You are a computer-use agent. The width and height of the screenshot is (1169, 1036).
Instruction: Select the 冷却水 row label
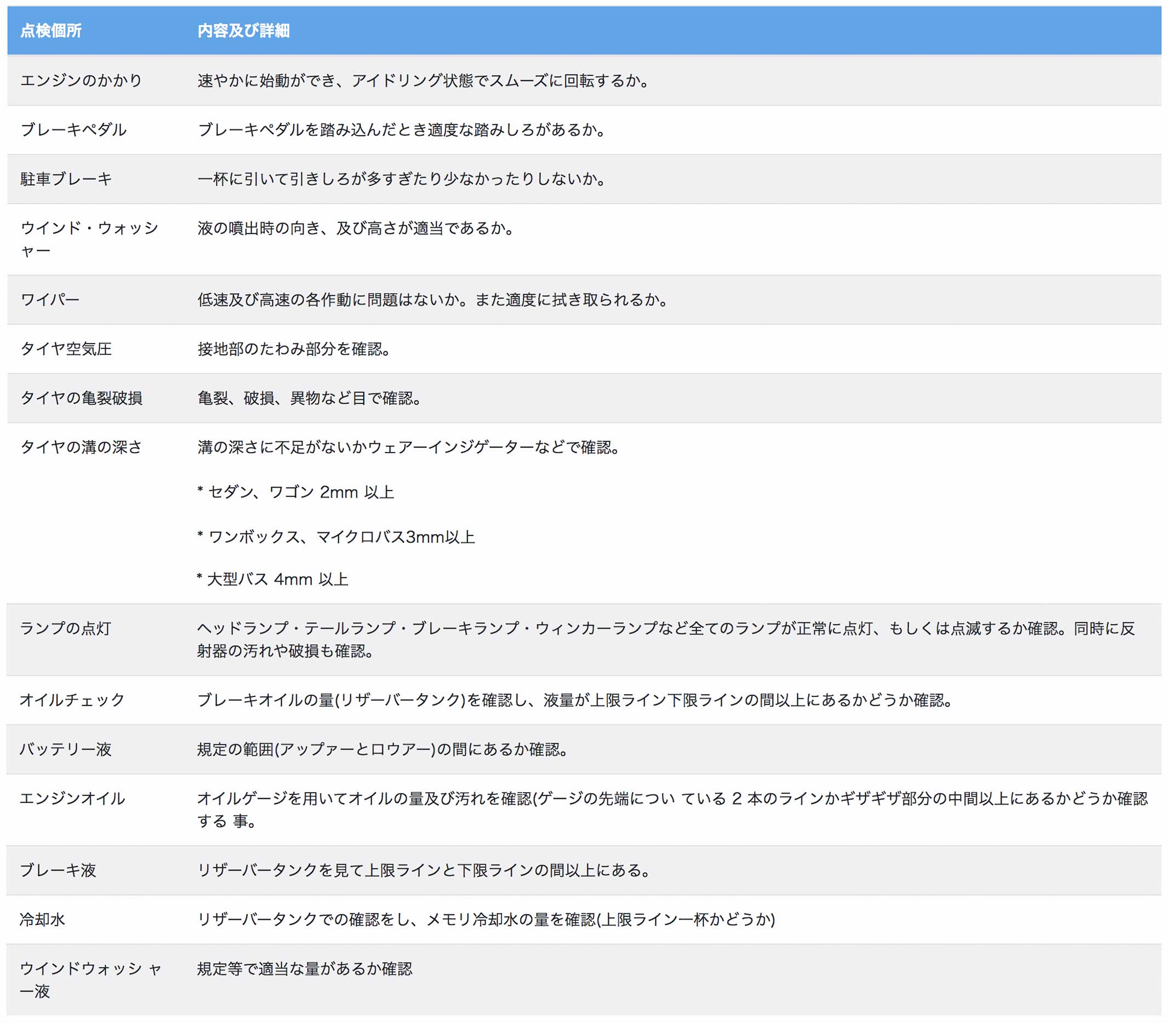42,919
